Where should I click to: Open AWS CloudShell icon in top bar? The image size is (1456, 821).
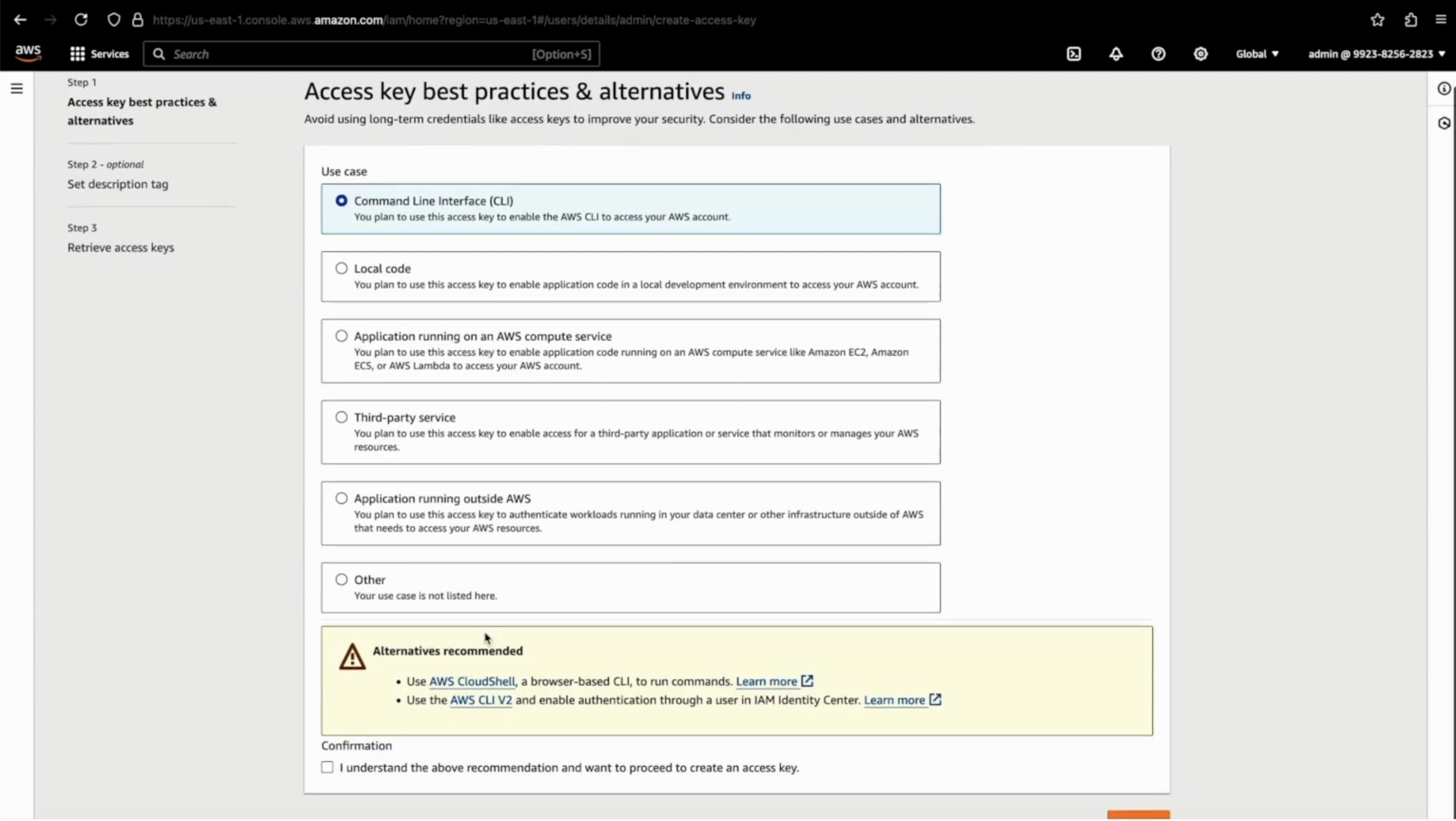1074,54
